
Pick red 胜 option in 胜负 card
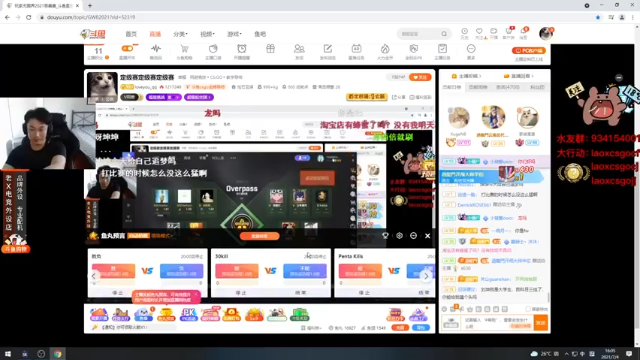(113, 271)
